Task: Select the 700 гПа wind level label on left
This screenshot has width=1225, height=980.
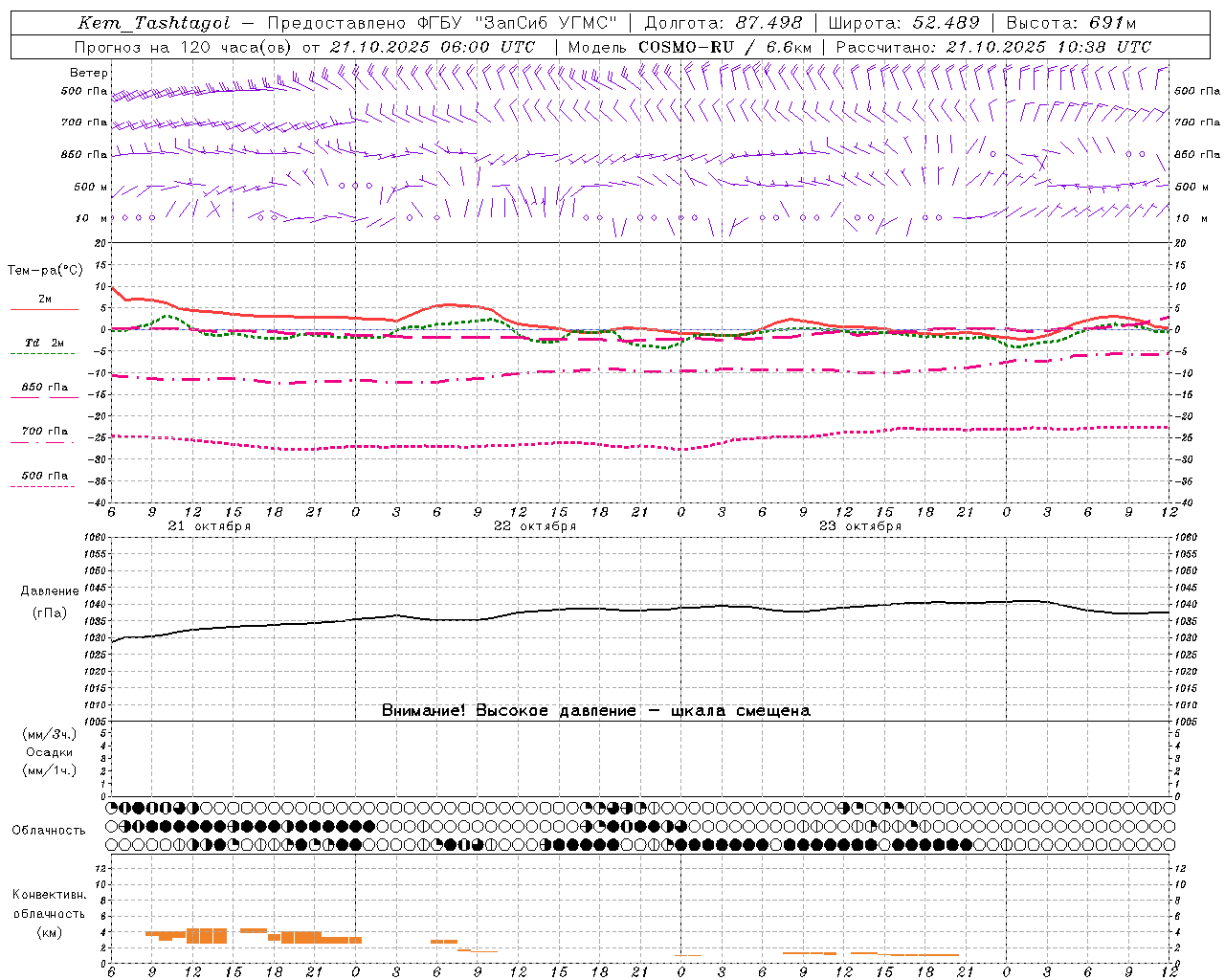Action: coord(84,122)
